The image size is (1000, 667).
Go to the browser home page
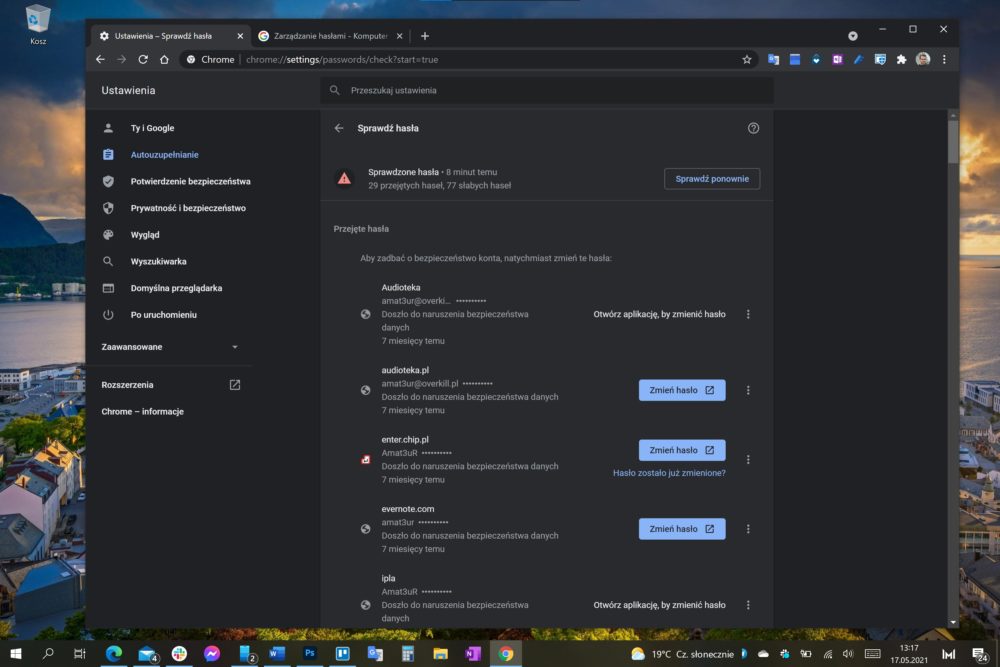tap(165, 59)
